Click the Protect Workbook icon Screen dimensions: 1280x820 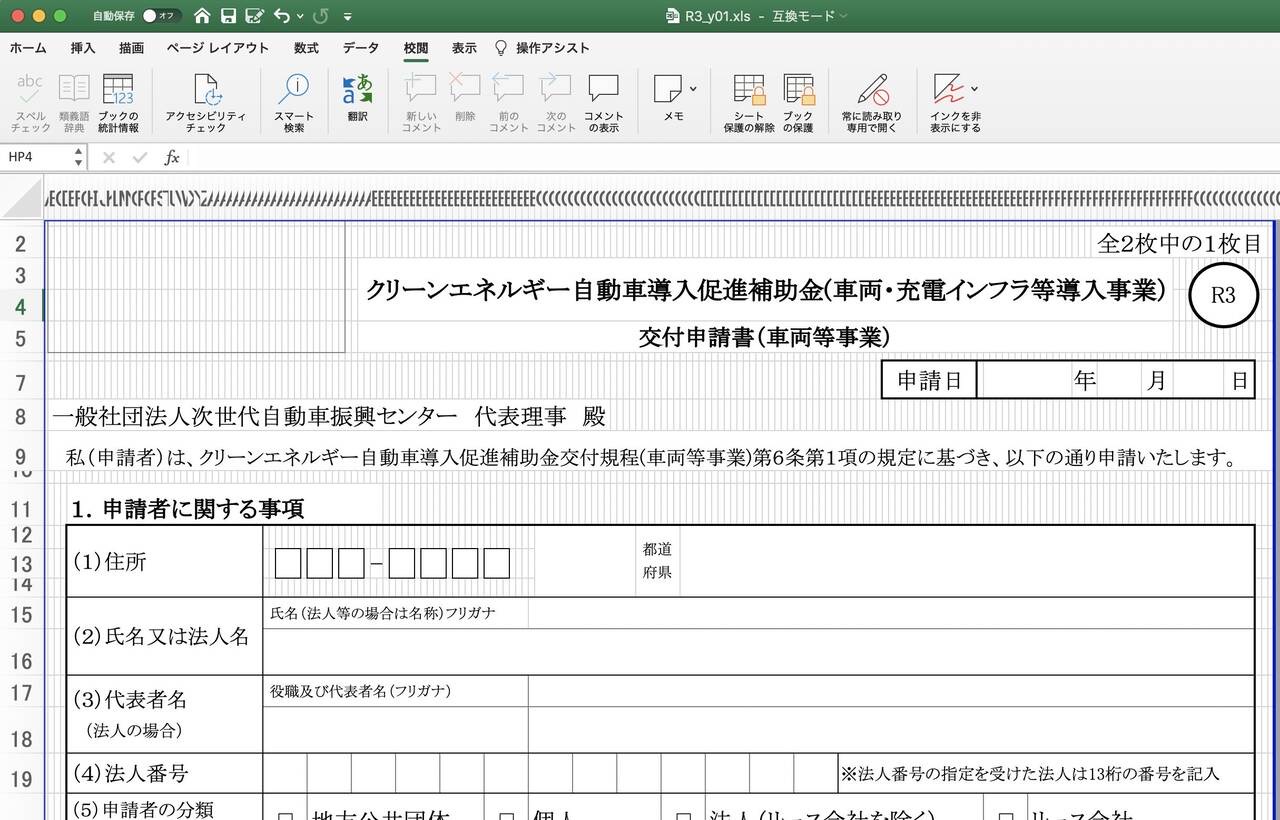798,103
